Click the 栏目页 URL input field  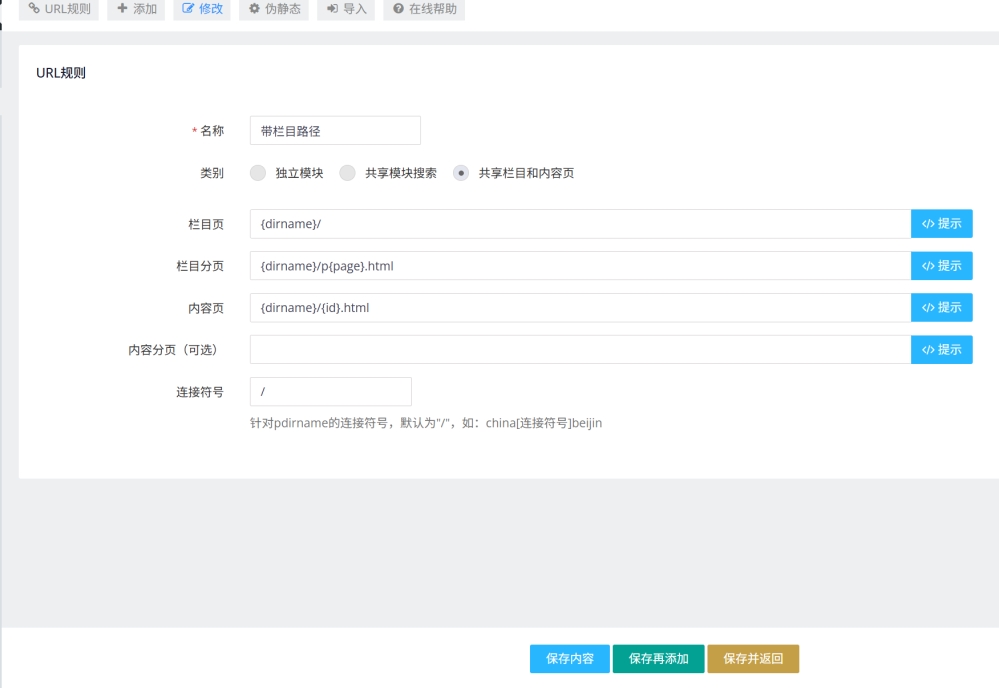(x=580, y=224)
